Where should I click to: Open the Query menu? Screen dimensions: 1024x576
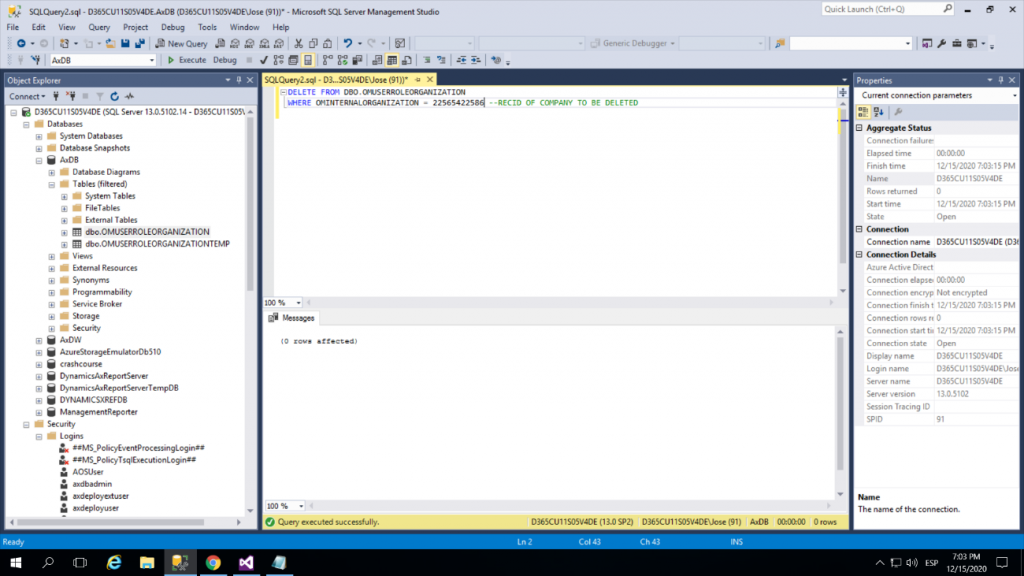pos(99,27)
